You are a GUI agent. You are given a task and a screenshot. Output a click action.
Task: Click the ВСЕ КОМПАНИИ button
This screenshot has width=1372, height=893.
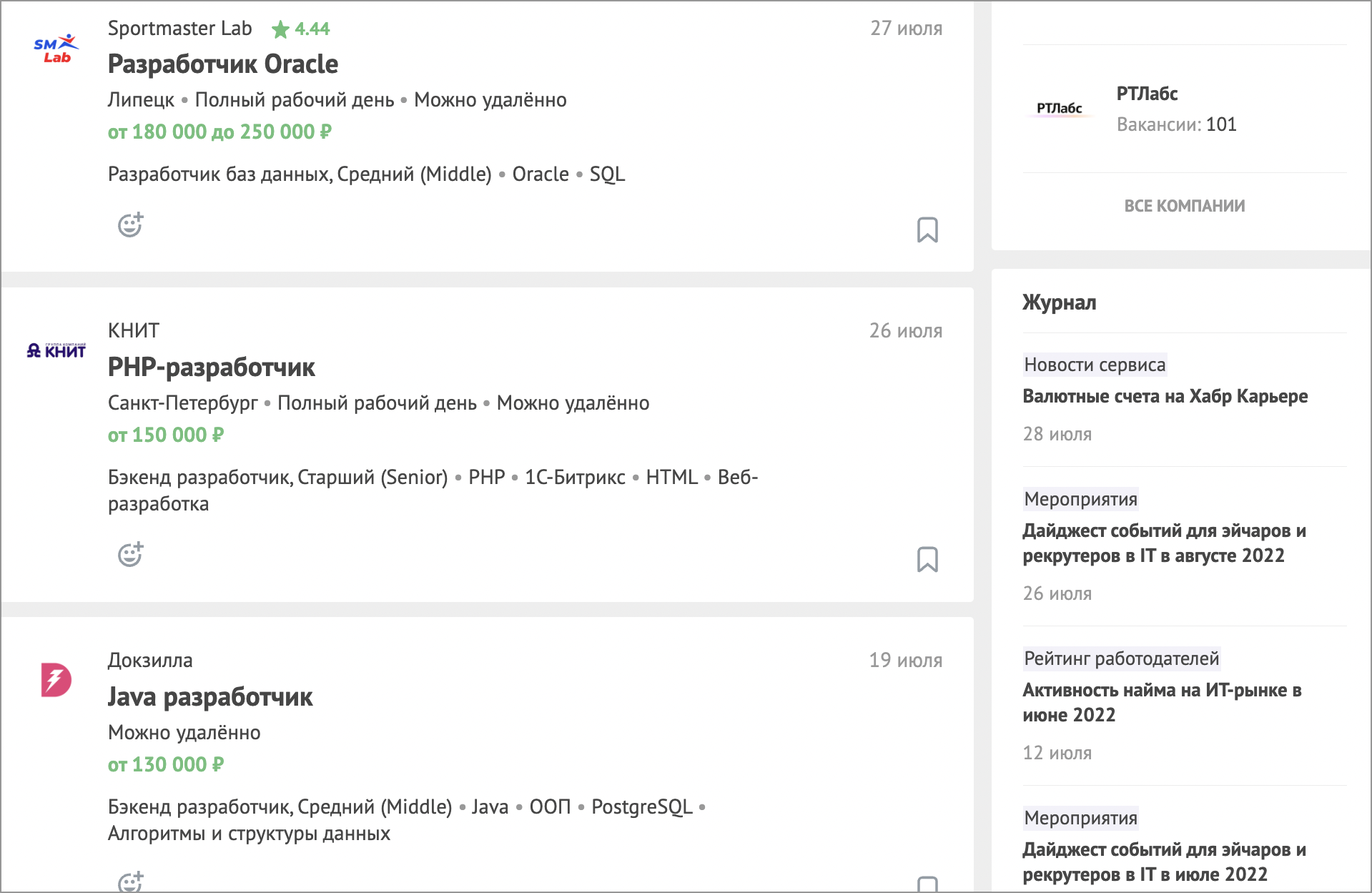[x=1185, y=206]
